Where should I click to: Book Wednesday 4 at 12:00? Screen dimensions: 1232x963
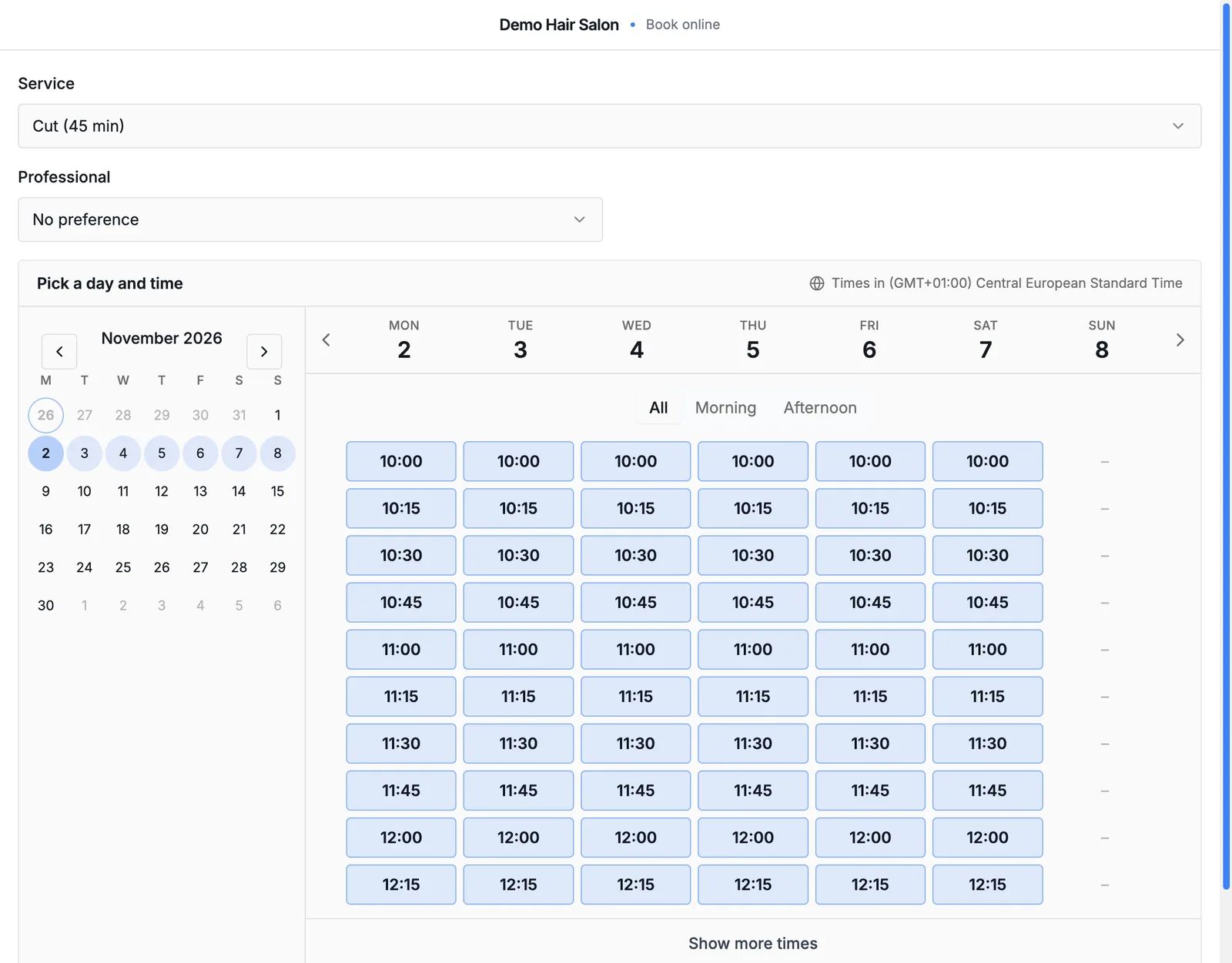click(635, 838)
